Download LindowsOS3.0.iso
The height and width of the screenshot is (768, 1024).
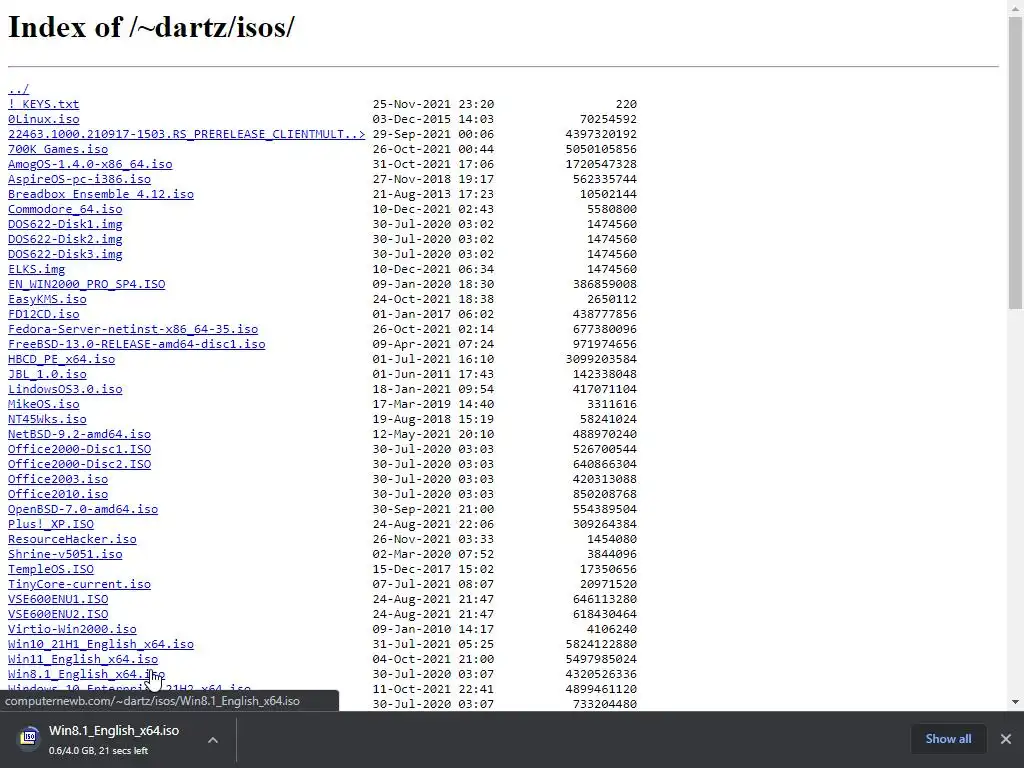(x=65, y=389)
